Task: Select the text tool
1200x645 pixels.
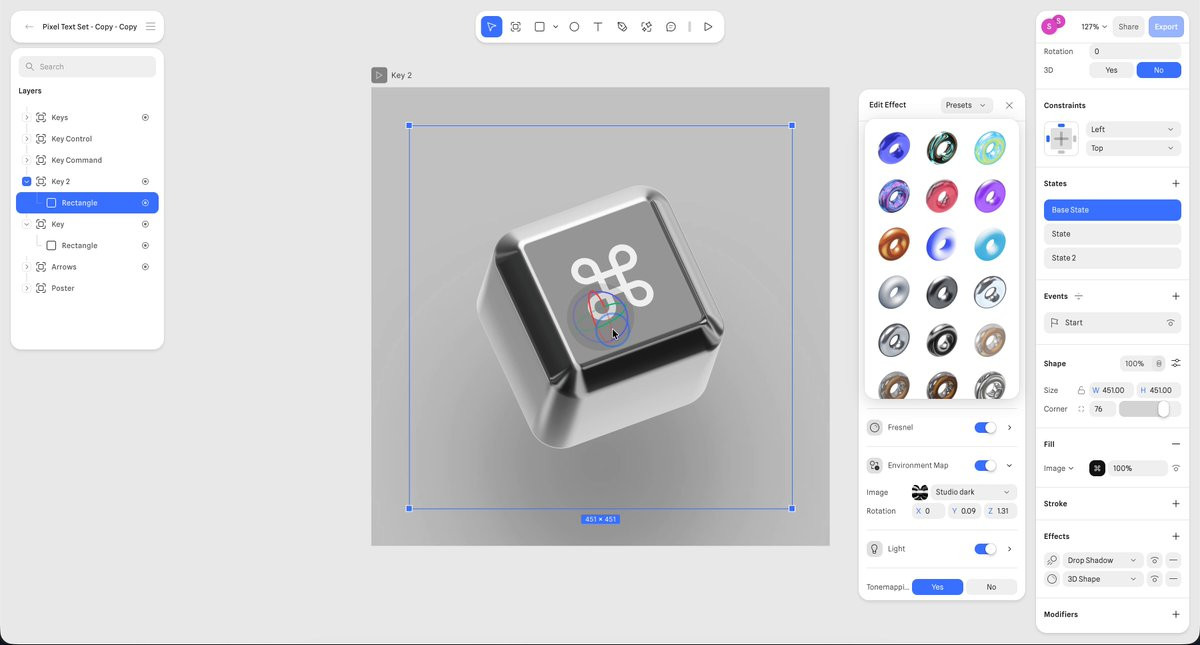Action: [598, 27]
